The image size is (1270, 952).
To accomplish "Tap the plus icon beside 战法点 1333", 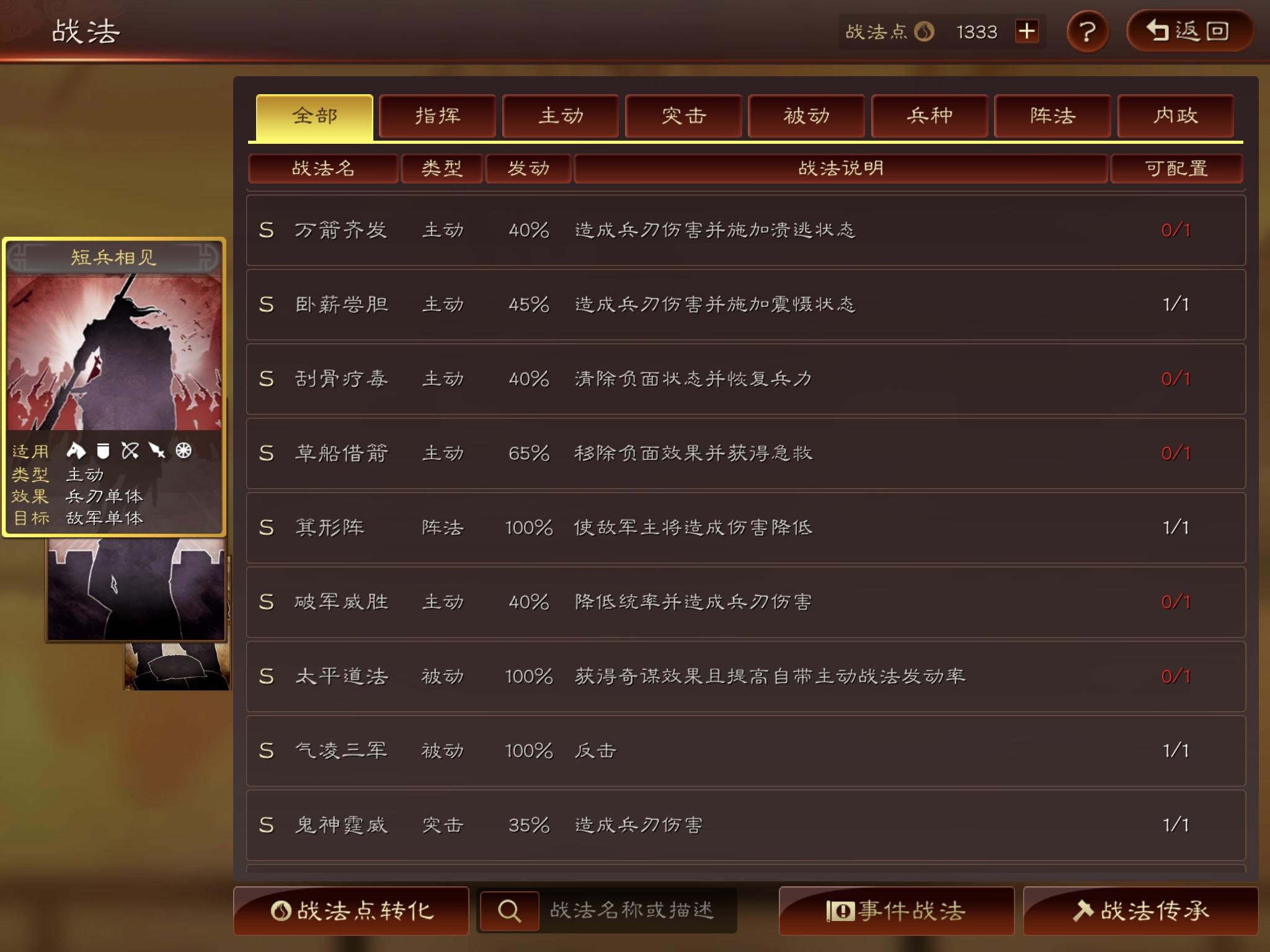I will click(1027, 31).
